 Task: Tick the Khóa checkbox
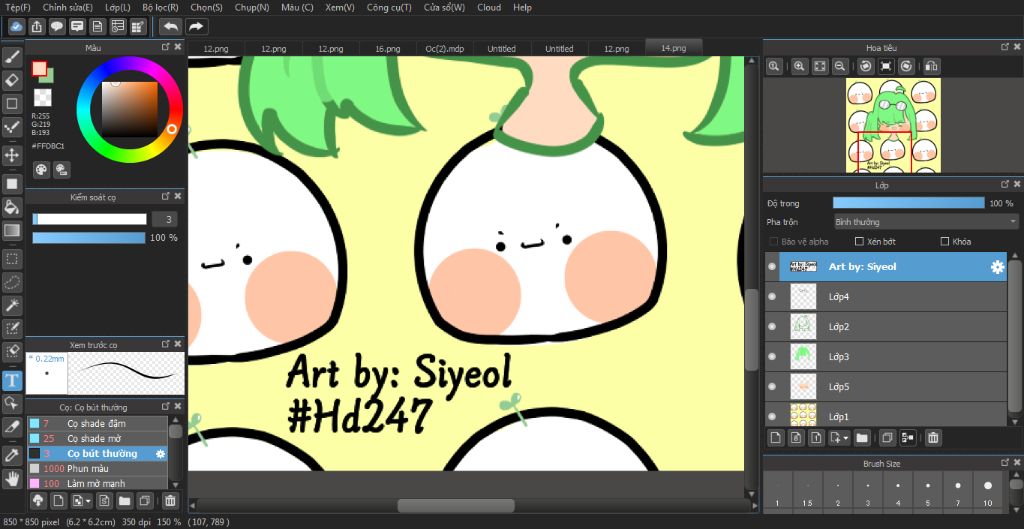945,242
